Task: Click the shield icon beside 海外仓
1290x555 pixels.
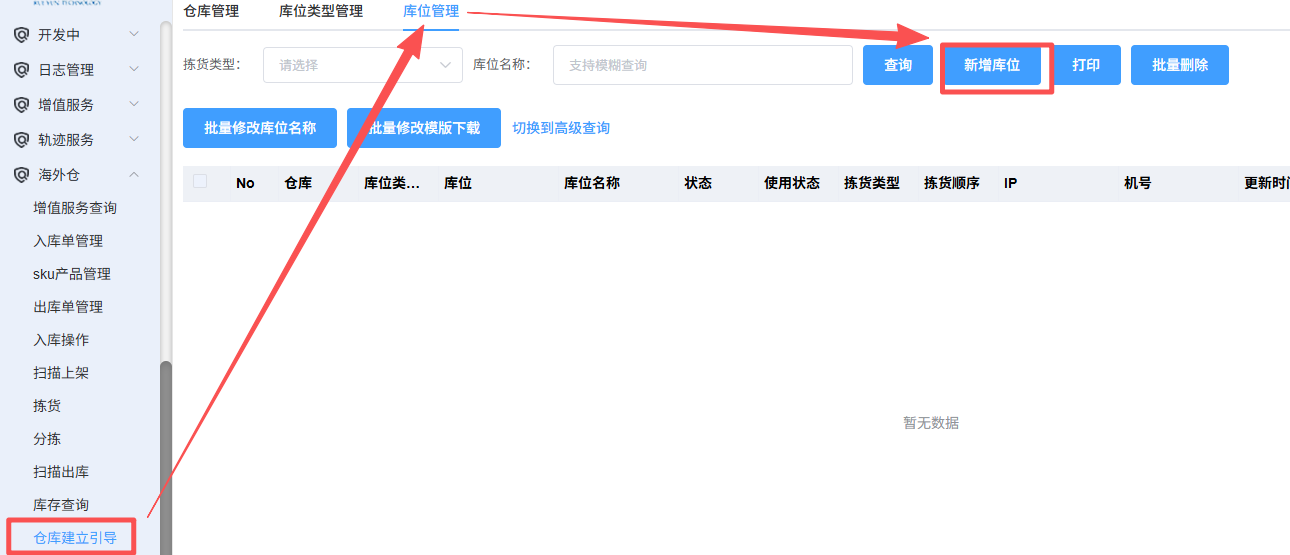Action: (20, 175)
